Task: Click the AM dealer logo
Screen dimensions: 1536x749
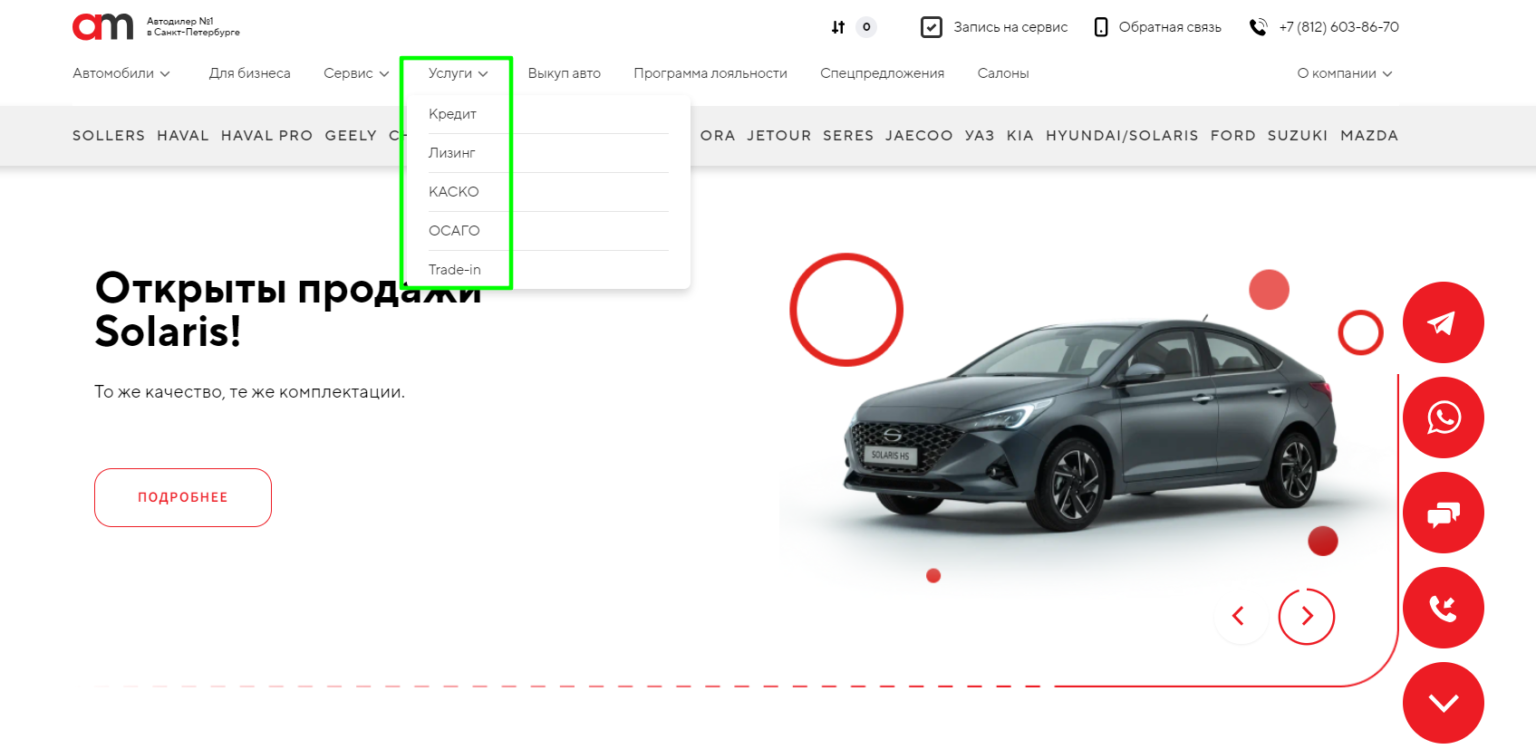Action: click(103, 27)
